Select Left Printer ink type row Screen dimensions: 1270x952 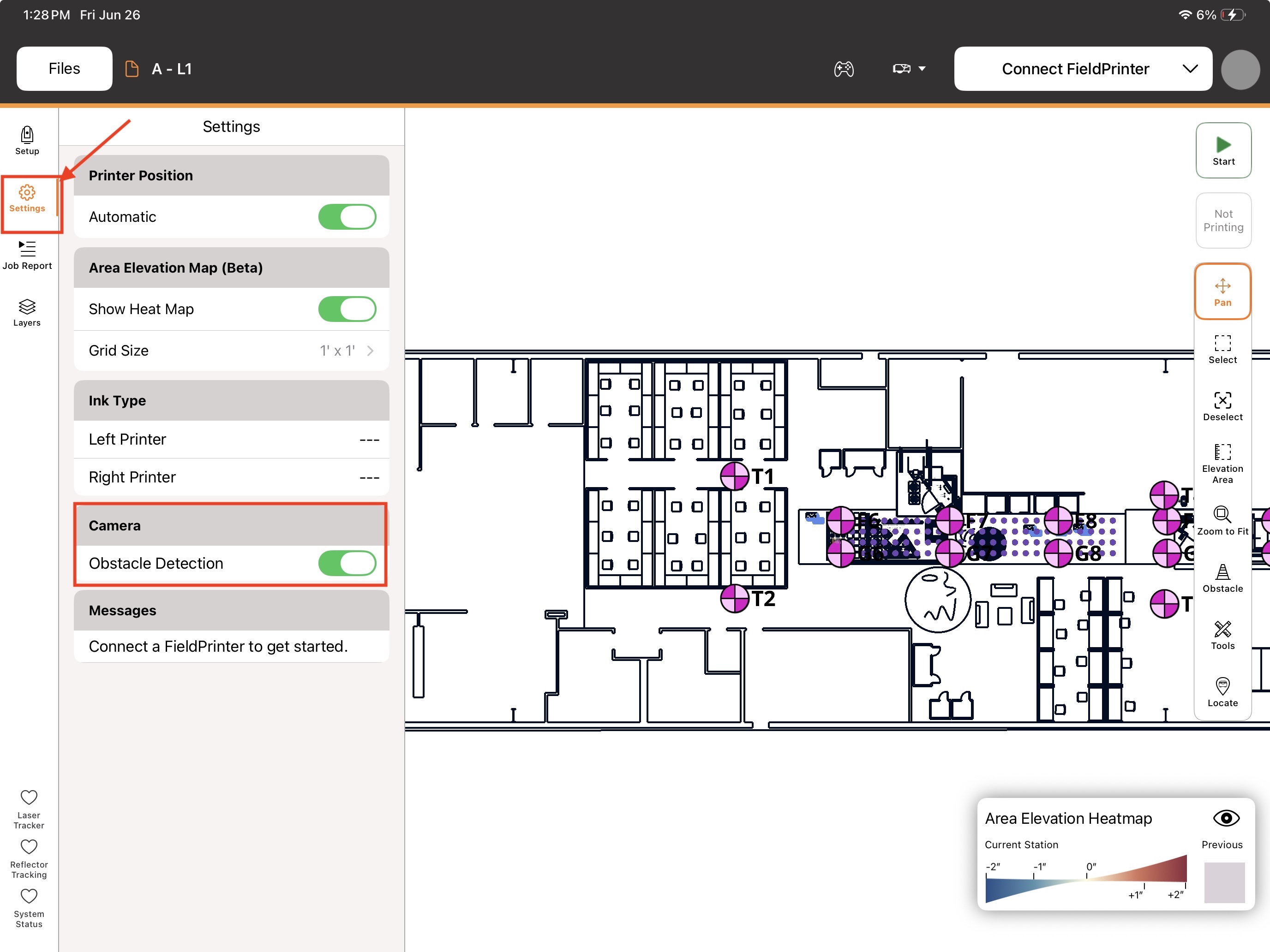click(x=231, y=440)
